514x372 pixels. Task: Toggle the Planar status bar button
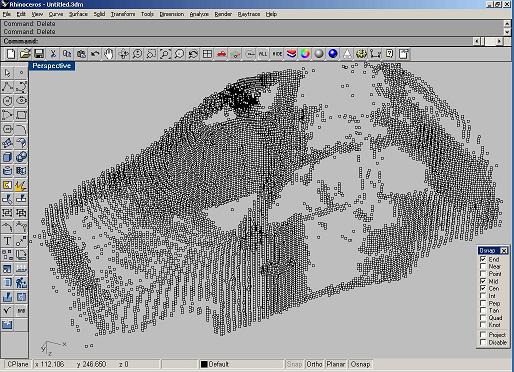tap(336, 364)
